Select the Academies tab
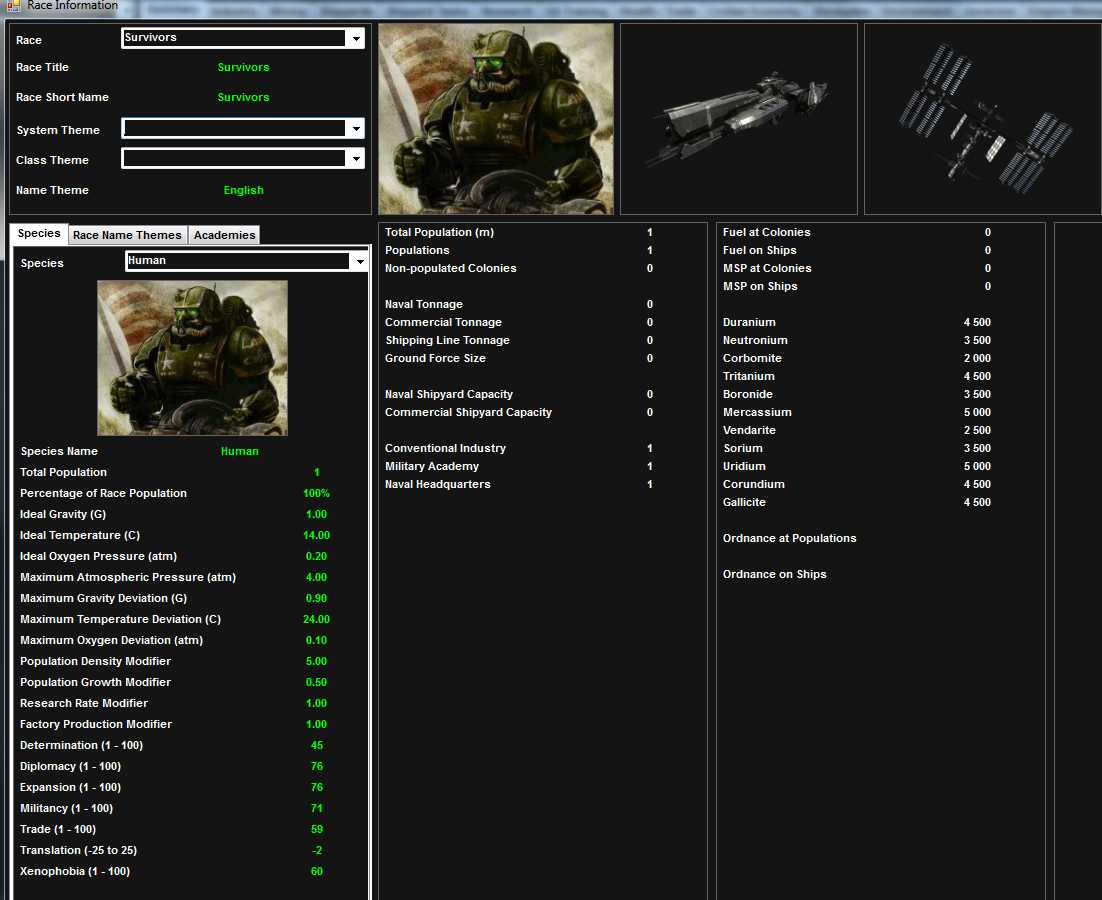 (224, 235)
